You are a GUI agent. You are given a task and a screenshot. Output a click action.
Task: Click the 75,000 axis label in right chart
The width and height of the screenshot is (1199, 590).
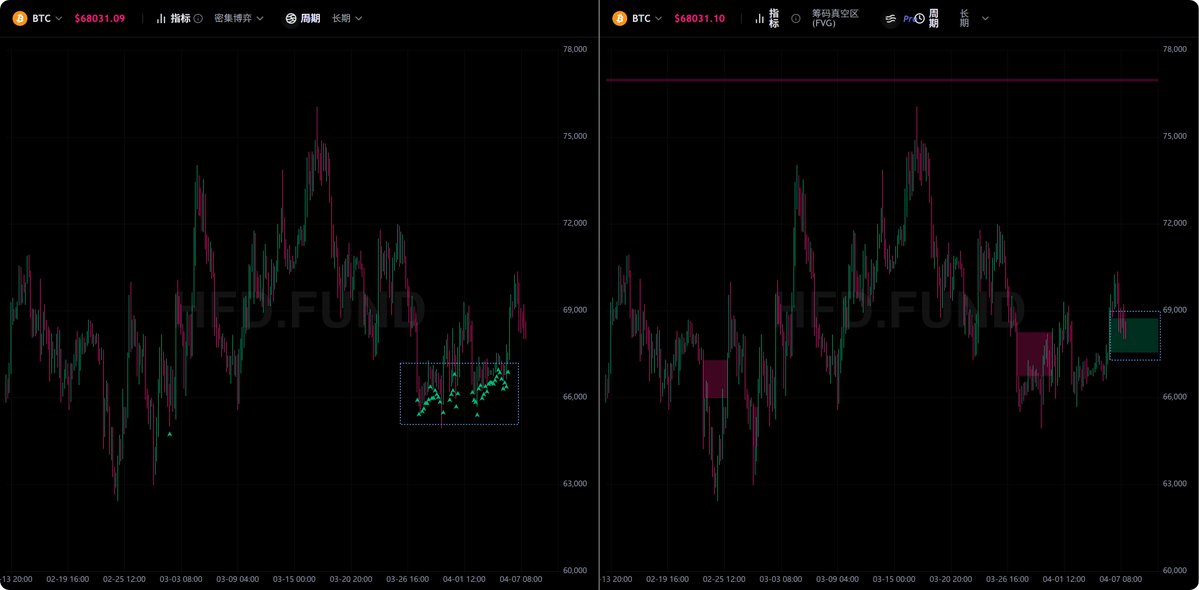1174,136
